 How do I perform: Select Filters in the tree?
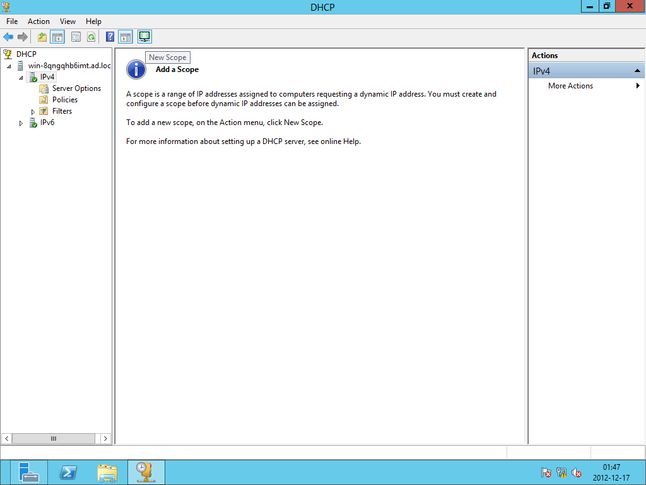[x=62, y=111]
